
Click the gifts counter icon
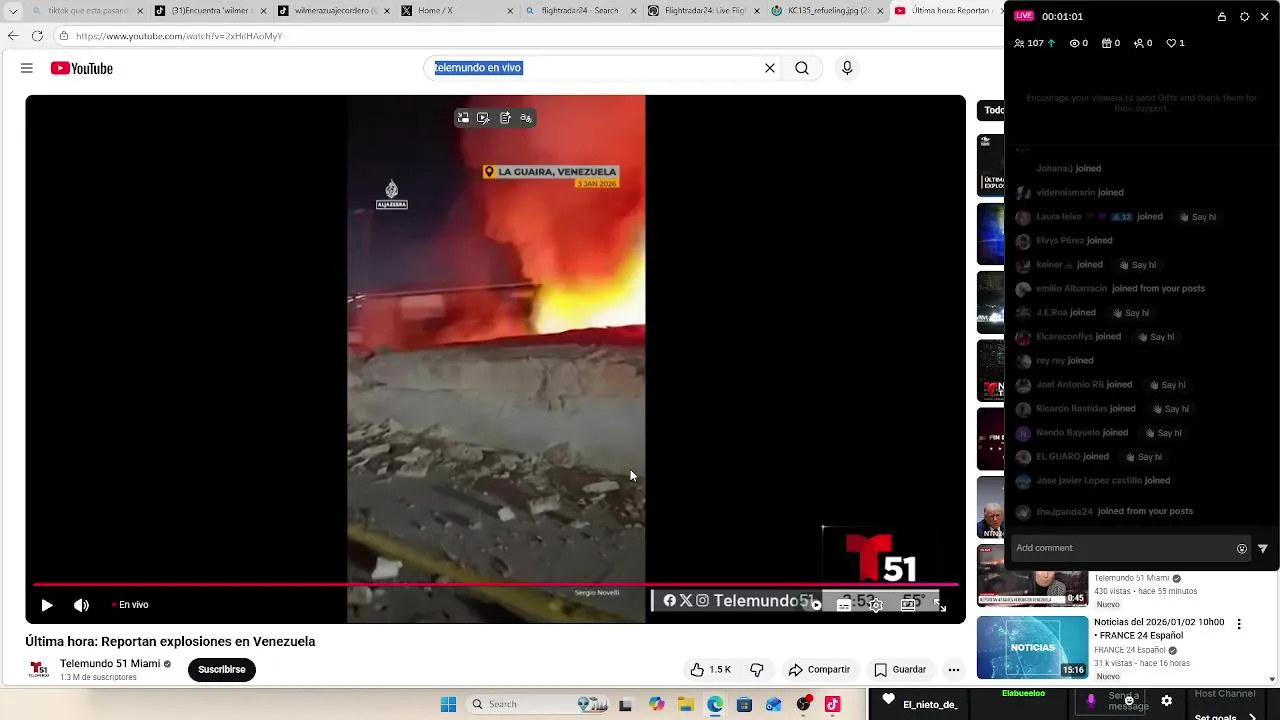pos(1107,44)
